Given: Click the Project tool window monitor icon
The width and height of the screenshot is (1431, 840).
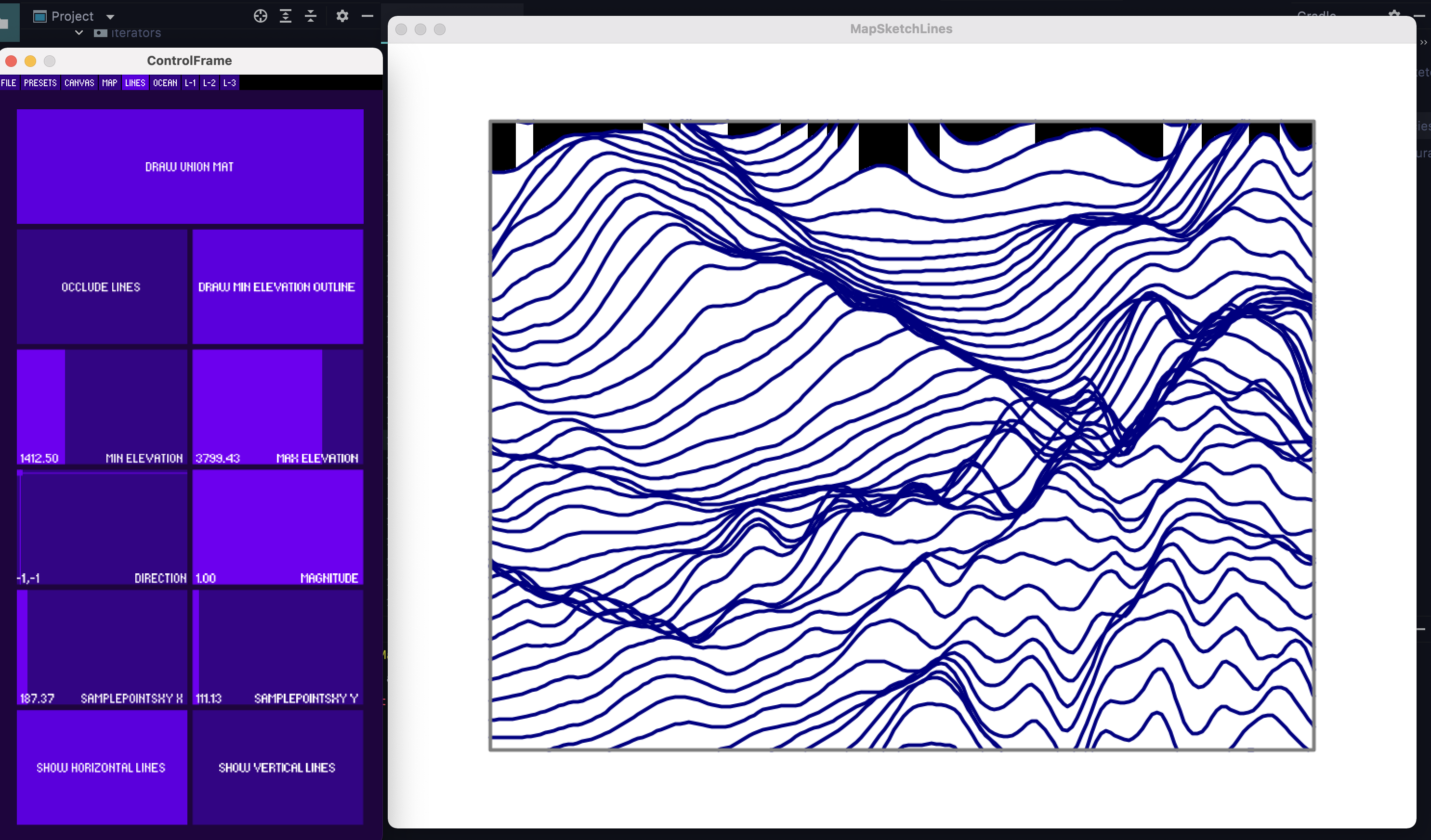Looking at the screenshot, I should pos(40,16).
